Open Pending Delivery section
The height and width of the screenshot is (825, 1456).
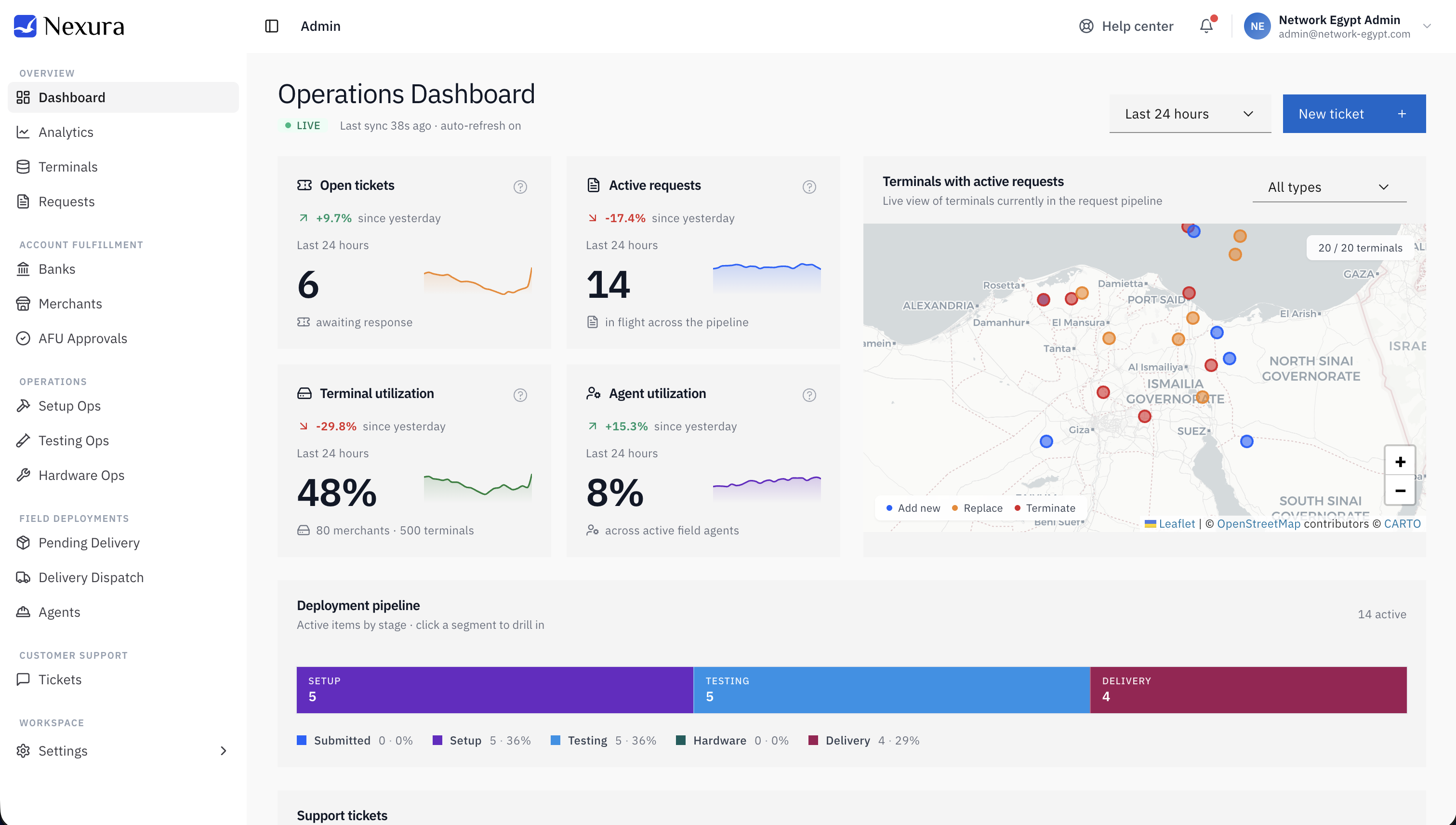pyautogui.click(x=123, y=543)
